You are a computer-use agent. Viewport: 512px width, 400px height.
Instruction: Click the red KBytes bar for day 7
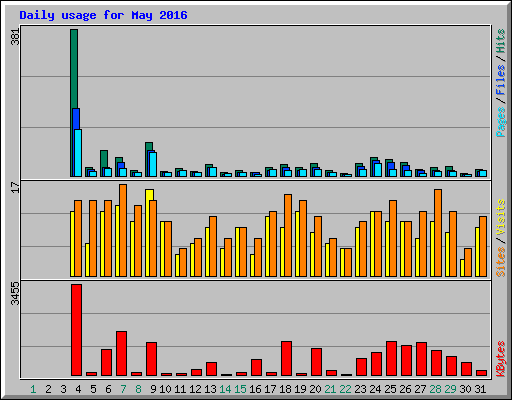click(121, 354)
